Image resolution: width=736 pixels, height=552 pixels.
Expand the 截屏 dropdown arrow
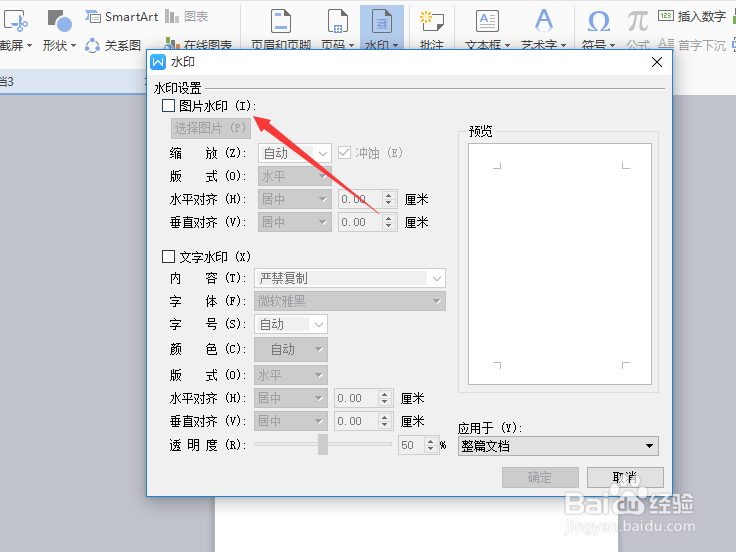coord(30,46)
